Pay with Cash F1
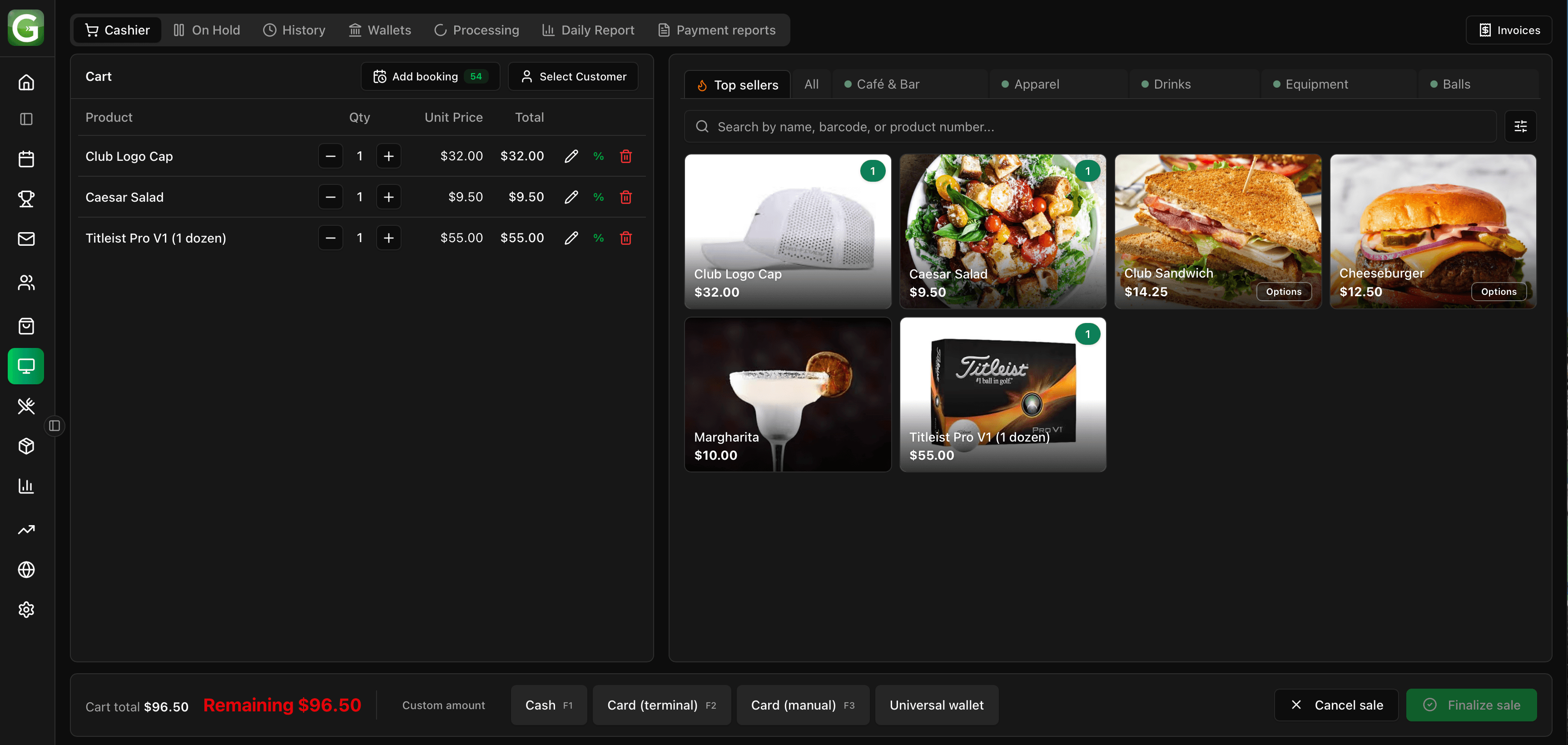1568x745 pixels. pyautogui.click(x=548, y=705)
